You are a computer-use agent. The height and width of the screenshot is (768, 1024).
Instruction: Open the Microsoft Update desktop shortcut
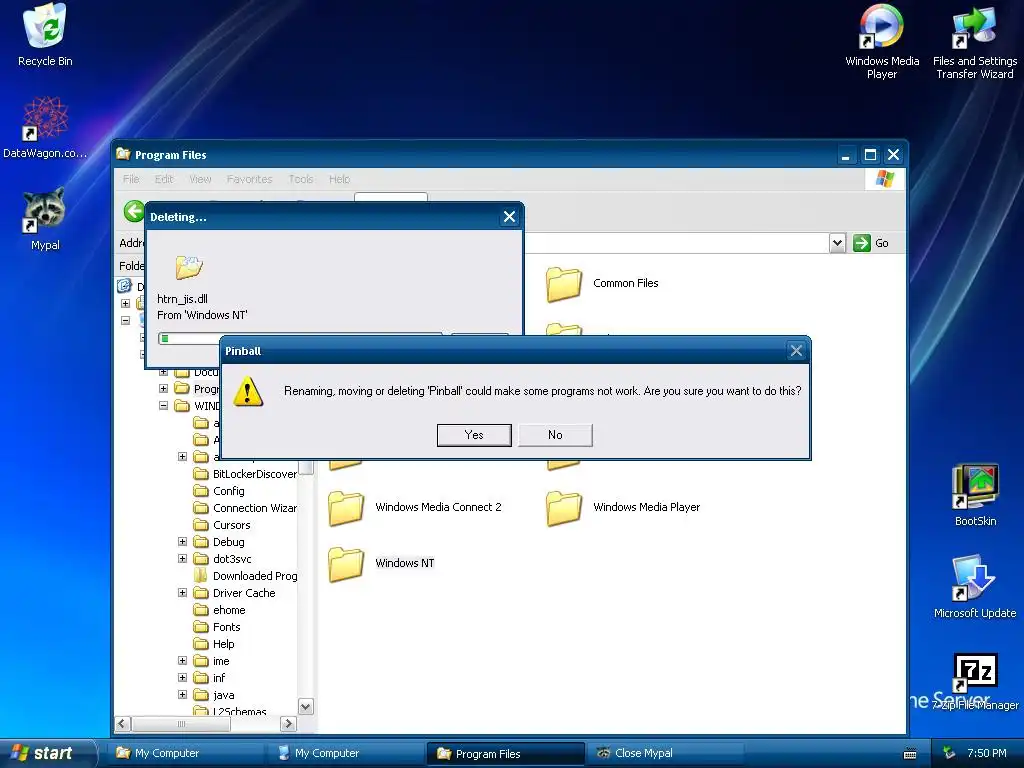974,586
